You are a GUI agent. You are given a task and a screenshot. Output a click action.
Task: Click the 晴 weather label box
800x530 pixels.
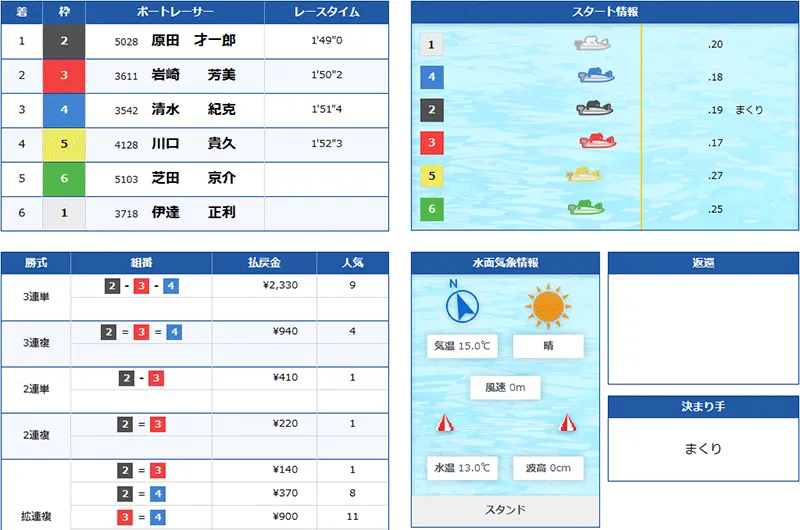tap(548, 346)
